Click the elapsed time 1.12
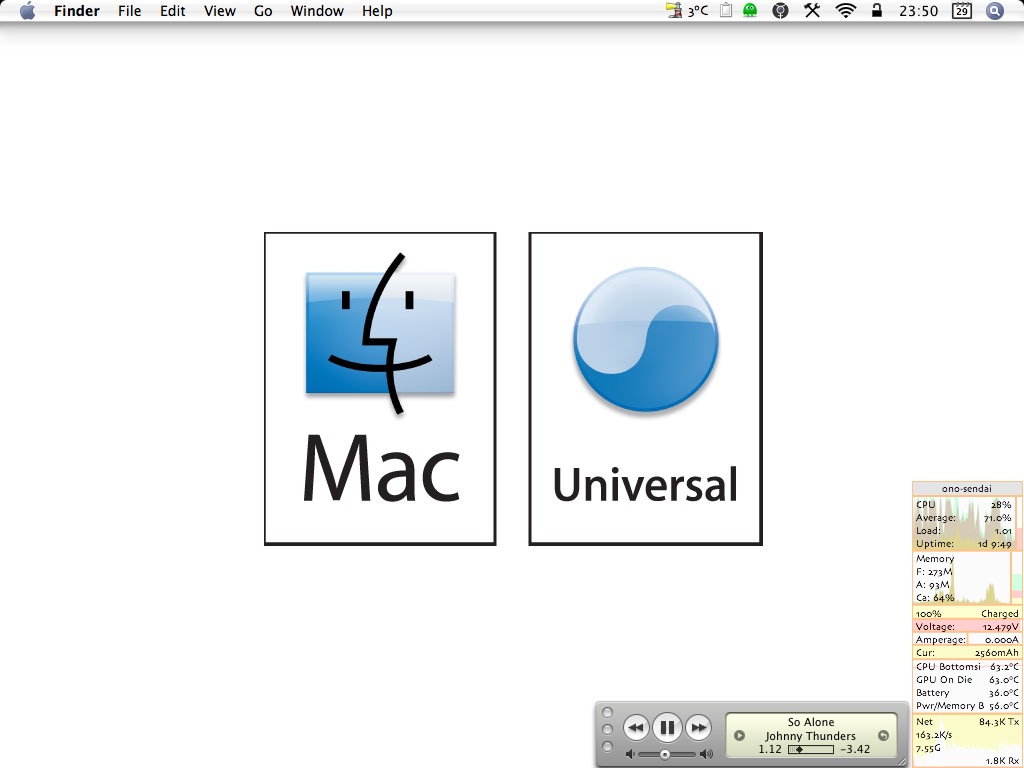The height and width of the screenshot is (768, 1024). (x=770, y=750)
